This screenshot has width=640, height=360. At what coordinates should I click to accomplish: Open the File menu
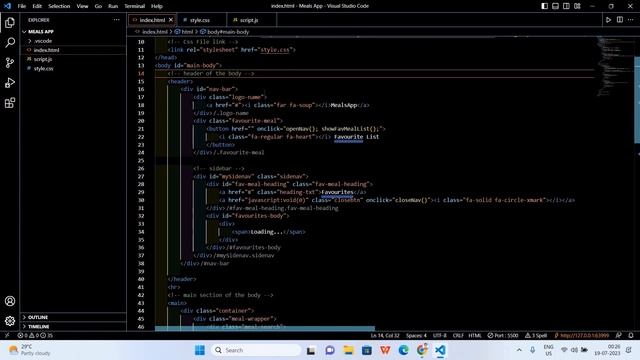pos(22,6)
